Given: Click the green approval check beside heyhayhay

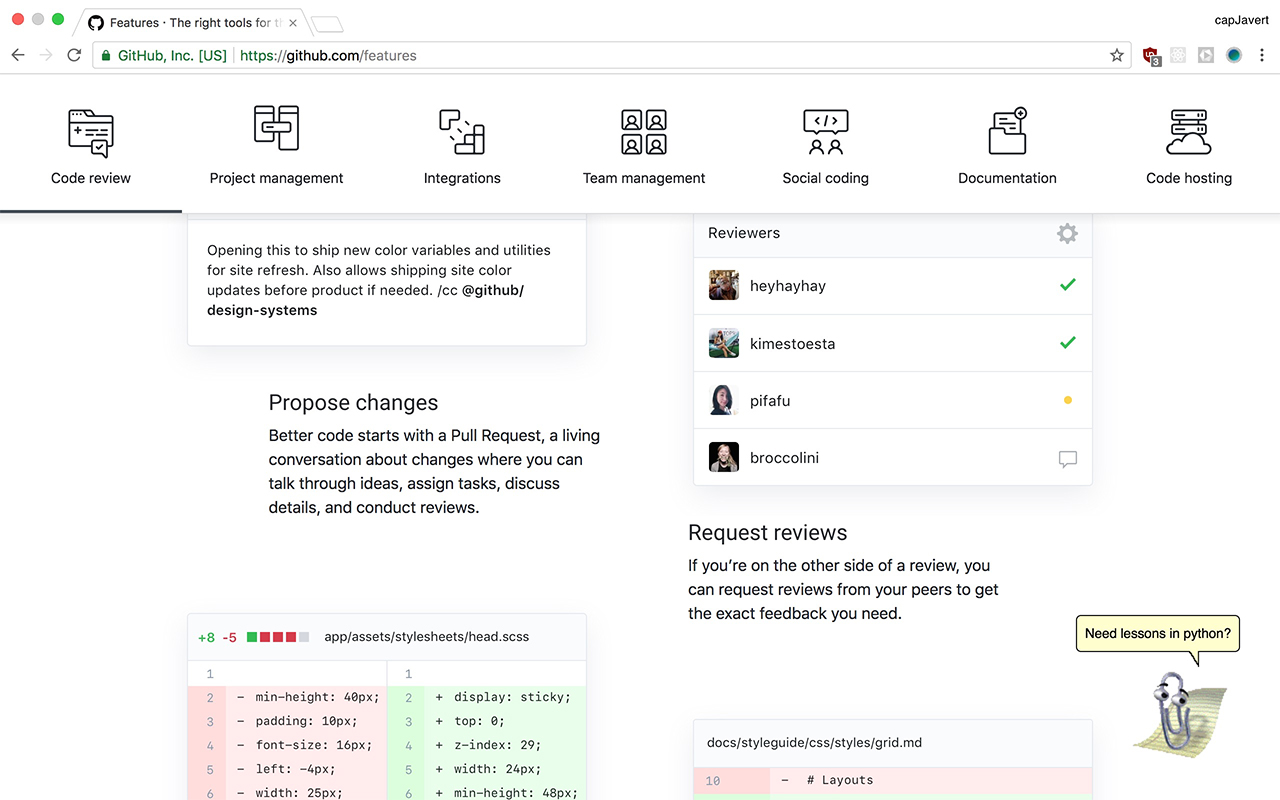Looking at the screenshot, I should coord(1067,285).
